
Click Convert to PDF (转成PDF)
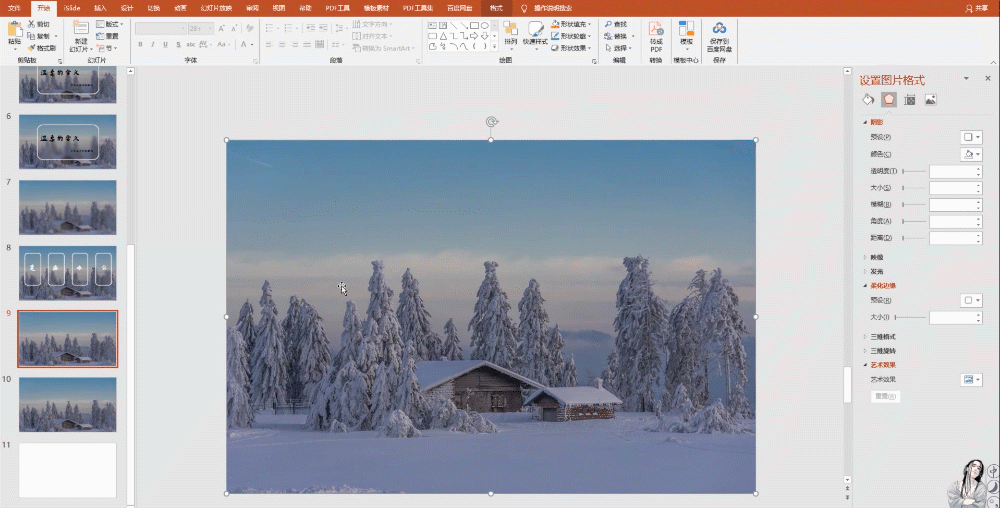coord(656,36)
